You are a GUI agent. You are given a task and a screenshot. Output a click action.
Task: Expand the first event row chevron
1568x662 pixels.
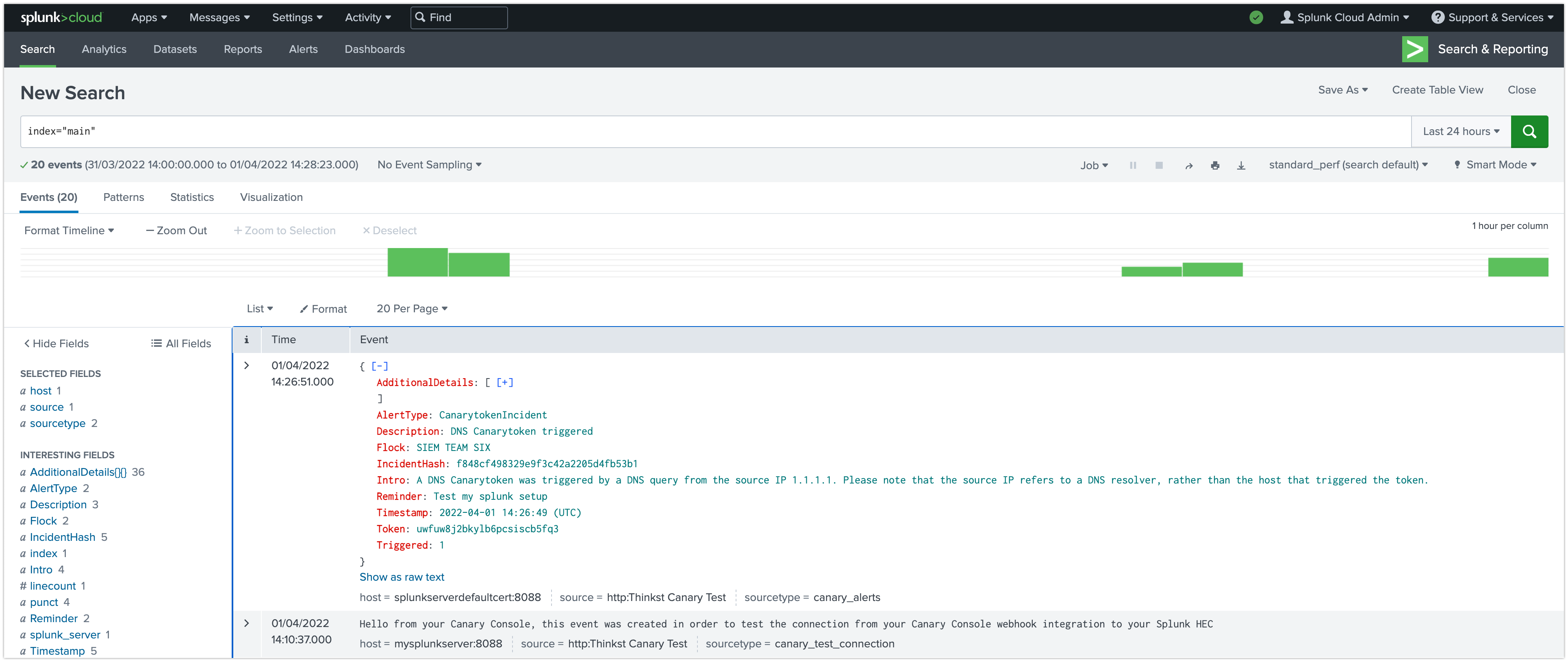(x=247, y=366)
